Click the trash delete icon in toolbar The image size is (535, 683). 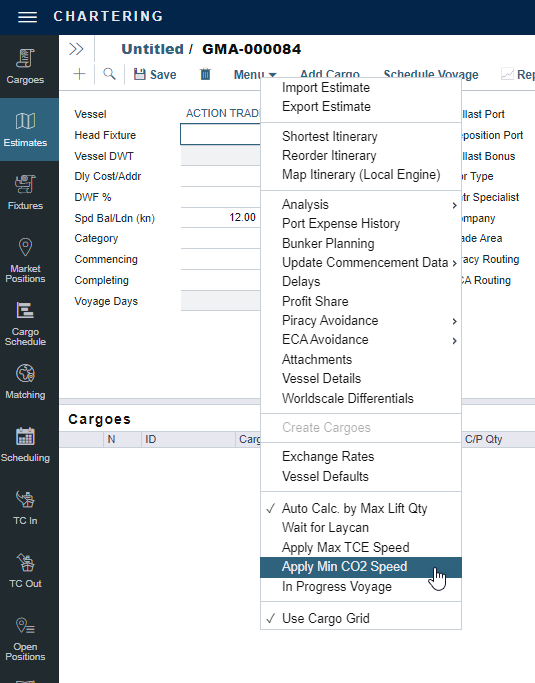[x=205, y=74]
